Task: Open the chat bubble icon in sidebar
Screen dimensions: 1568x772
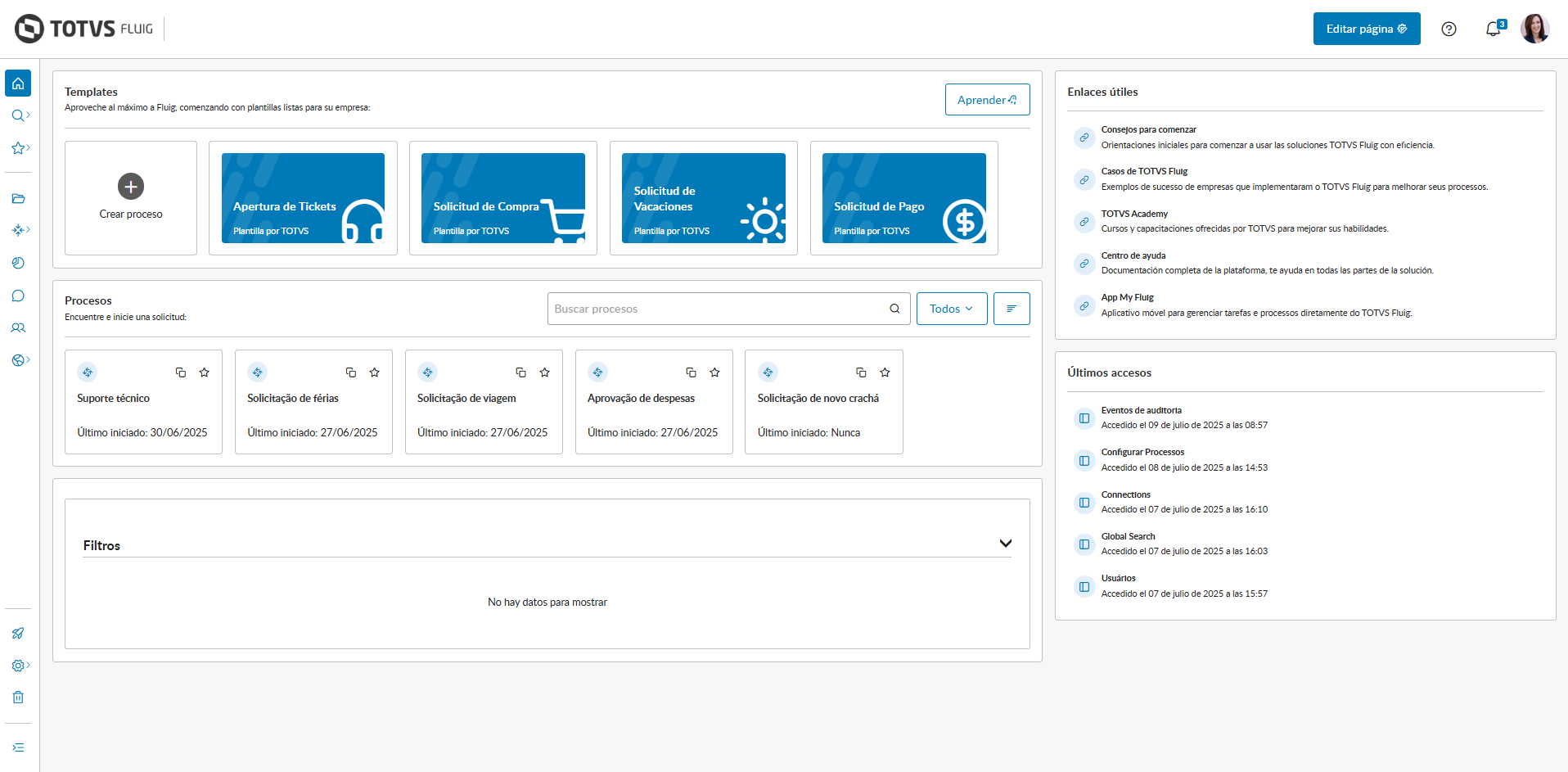Action: coord(18,296)
